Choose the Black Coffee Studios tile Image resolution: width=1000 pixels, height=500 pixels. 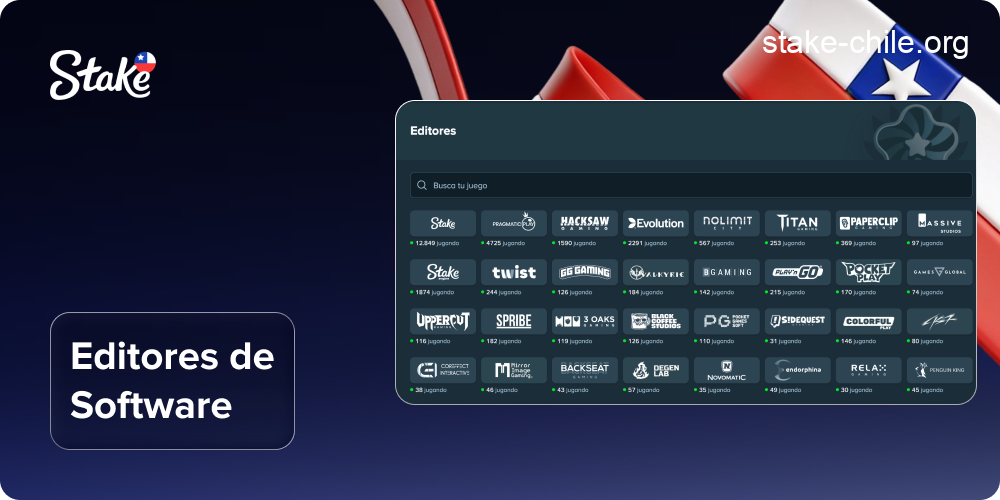tap(656, 321)
